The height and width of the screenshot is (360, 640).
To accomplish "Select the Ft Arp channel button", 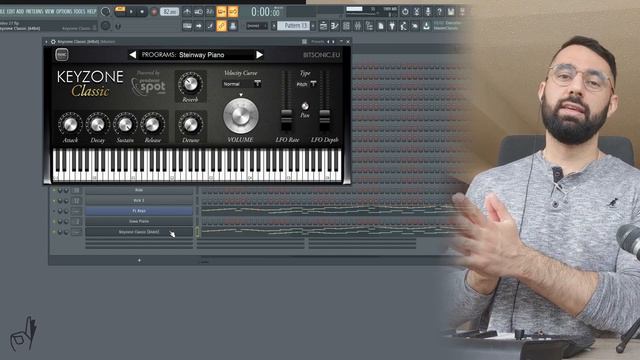I will (139, 211).
